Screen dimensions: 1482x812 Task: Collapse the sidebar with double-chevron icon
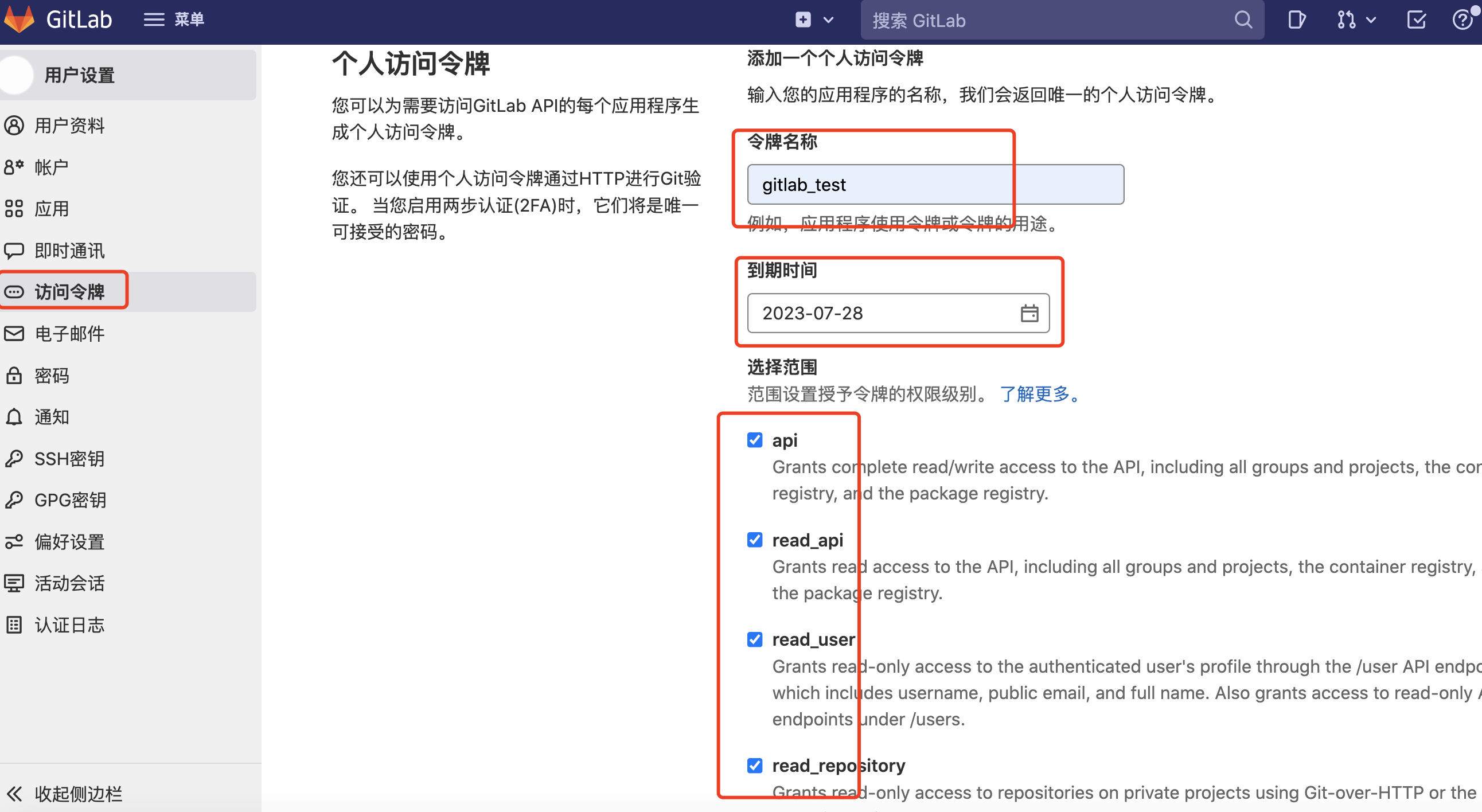(14, 794)
